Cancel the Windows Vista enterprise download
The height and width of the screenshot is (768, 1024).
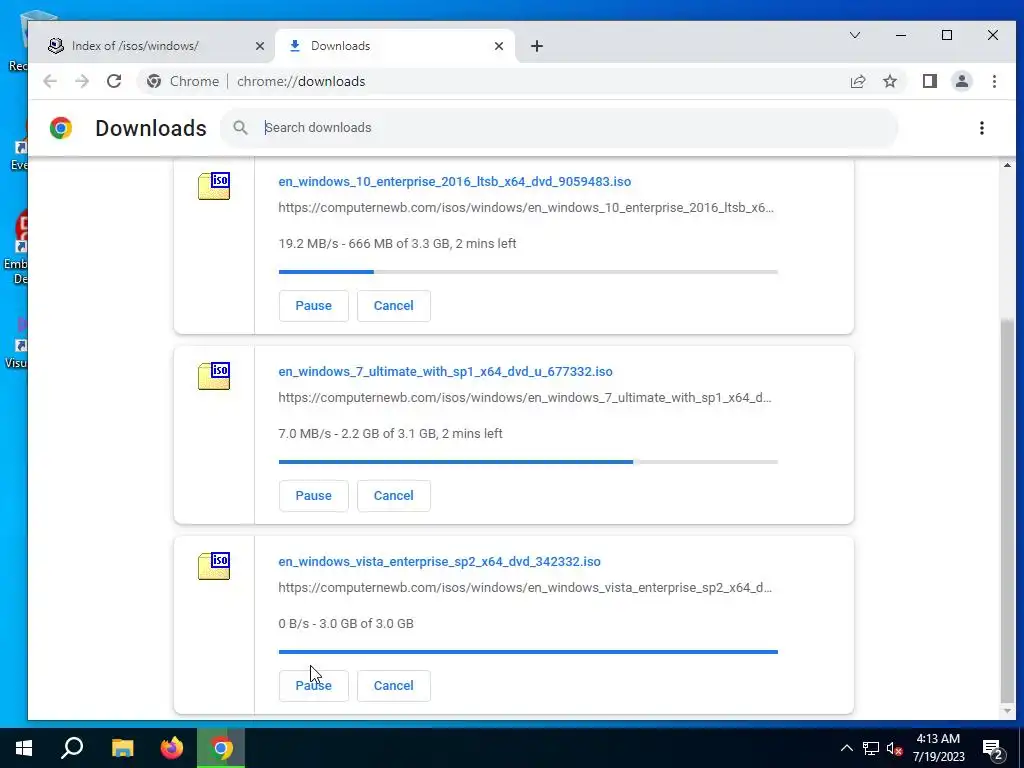click(393, 686)
